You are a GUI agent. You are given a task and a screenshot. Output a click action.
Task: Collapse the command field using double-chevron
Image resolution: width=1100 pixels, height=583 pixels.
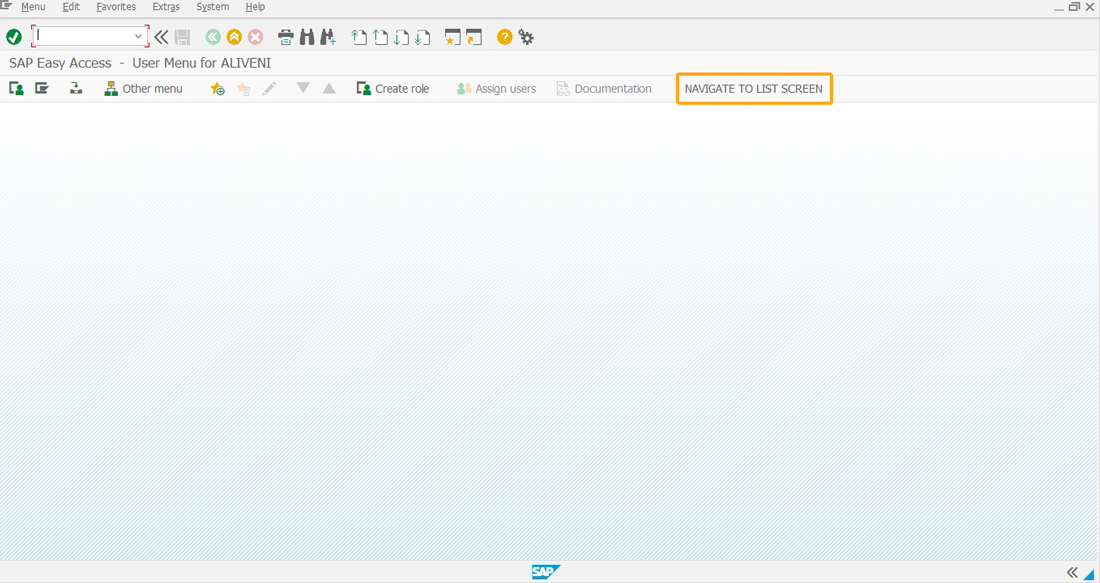[161, 37]
